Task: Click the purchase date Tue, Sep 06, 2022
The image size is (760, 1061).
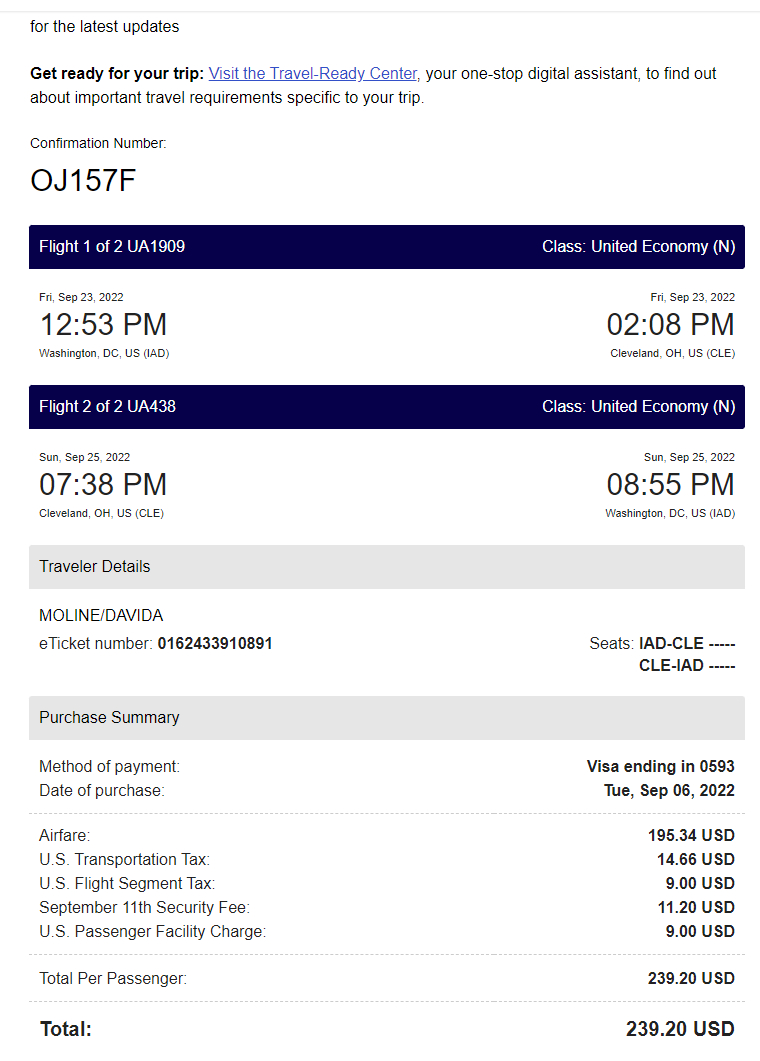Action: [x=669, y=791]
